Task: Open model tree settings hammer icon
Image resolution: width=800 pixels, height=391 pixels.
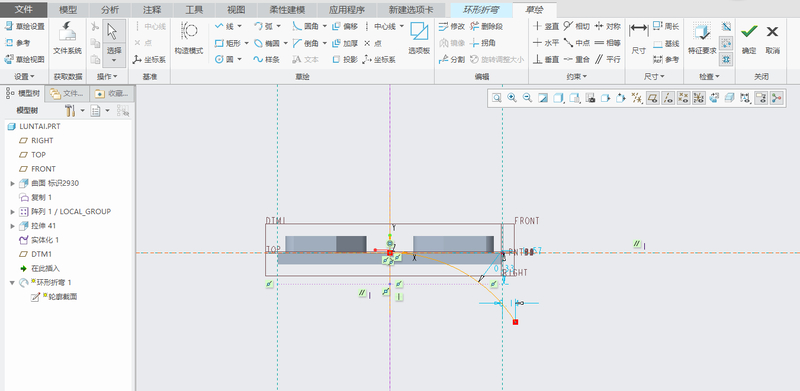Action: (70, 110)
